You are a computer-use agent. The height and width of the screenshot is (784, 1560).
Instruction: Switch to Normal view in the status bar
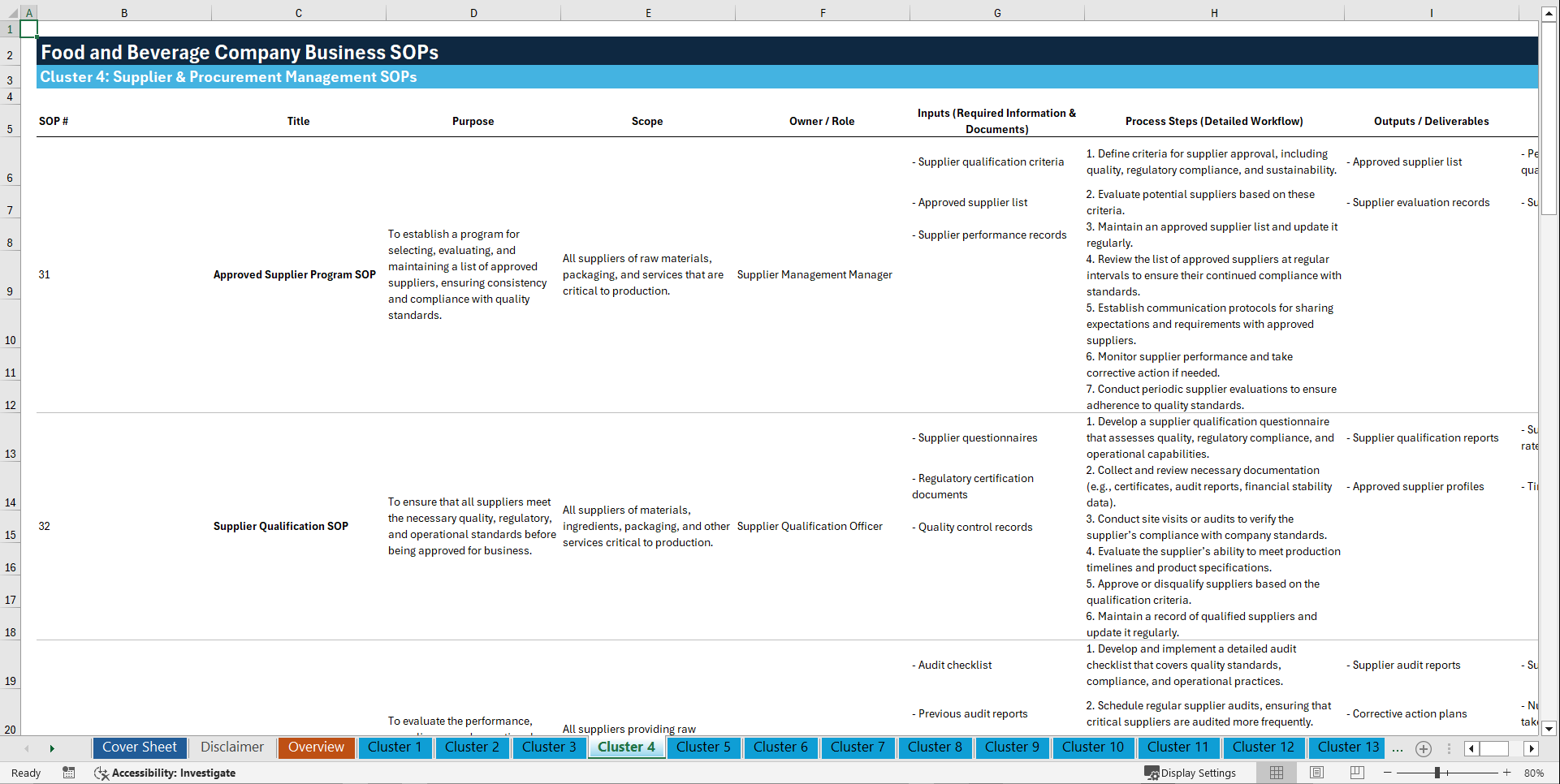click(x=1276, y=773)
